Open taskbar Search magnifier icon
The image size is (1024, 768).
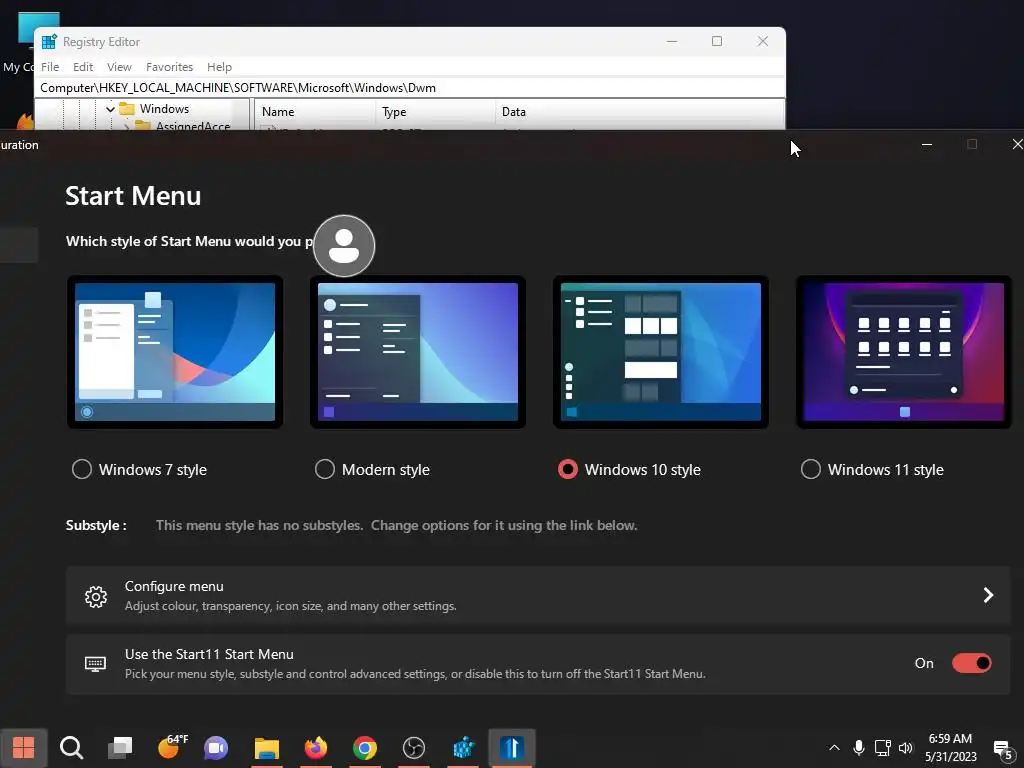pos(71,748)
